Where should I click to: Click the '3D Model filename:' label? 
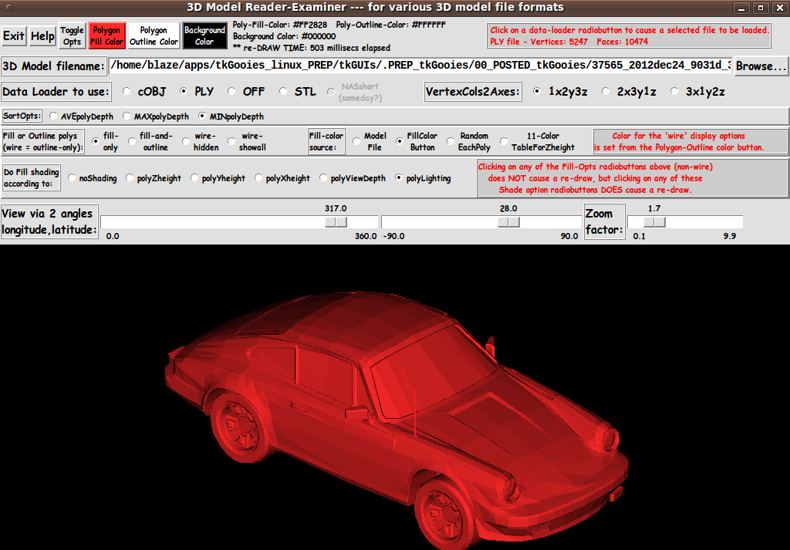coord(53,66)
